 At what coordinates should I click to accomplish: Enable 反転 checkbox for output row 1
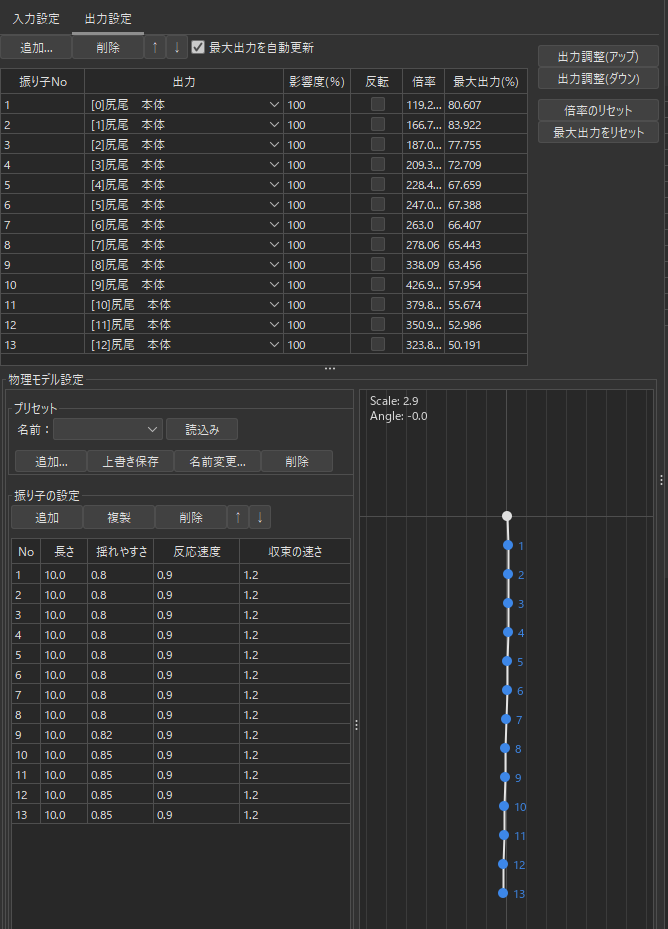click(x=378, y=104)
